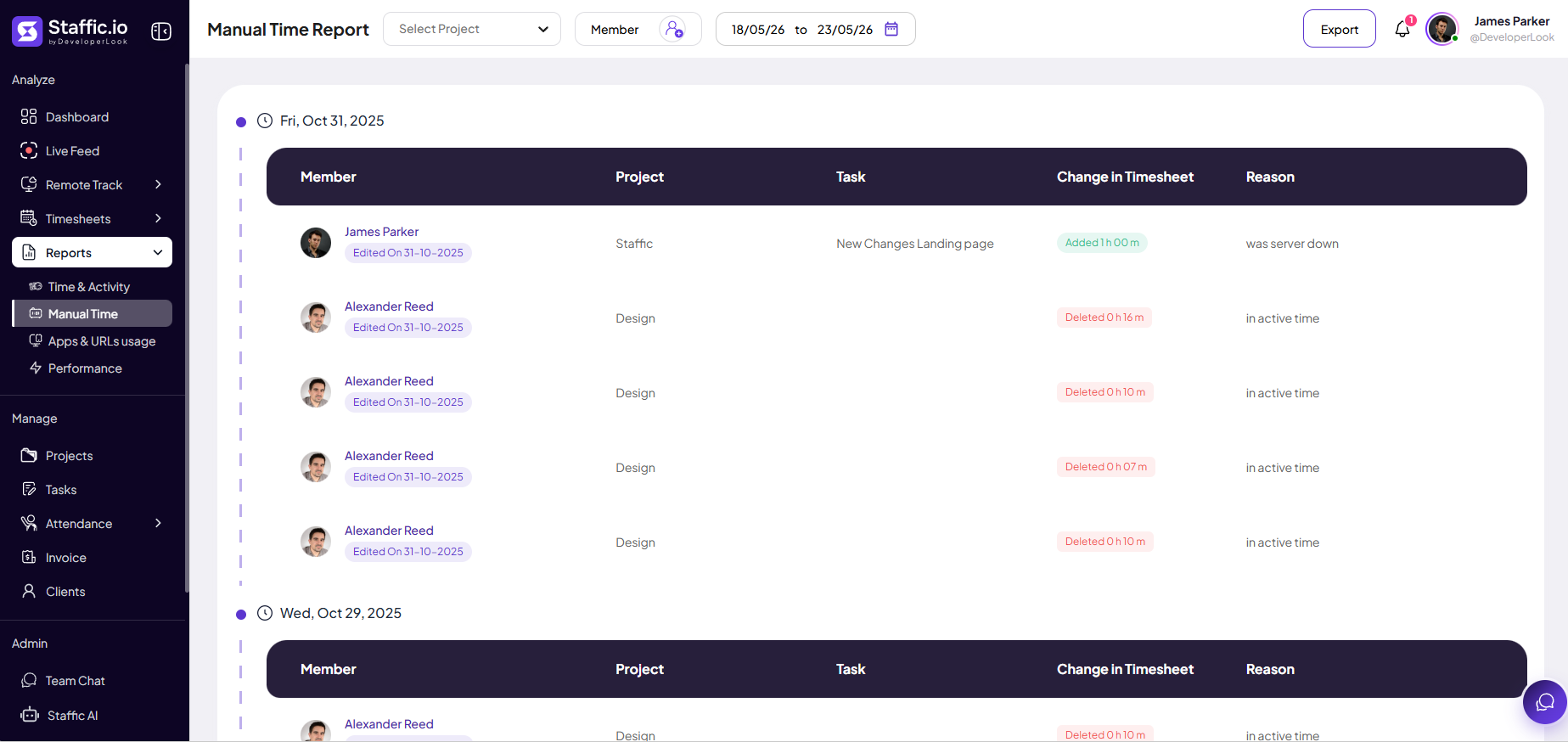Click Alexander Reed avatar in 16 m row

[x=316, y=318]
